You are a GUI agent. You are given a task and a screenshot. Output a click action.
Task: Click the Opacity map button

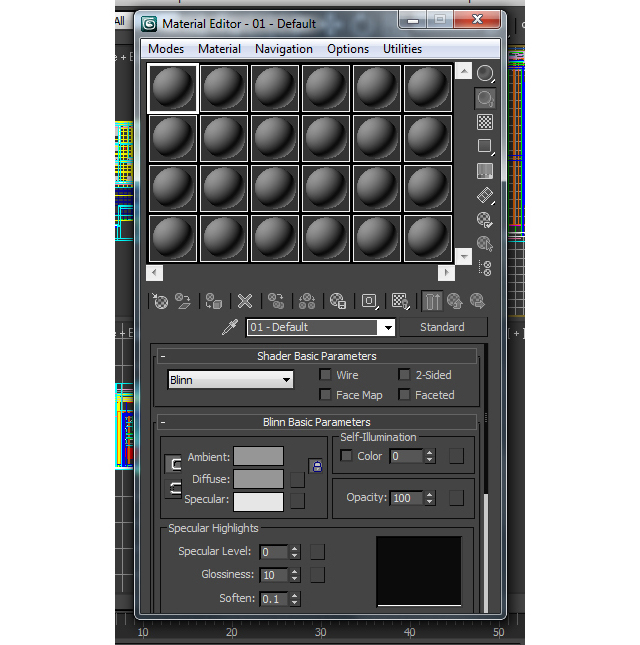(x=457, y=498)
